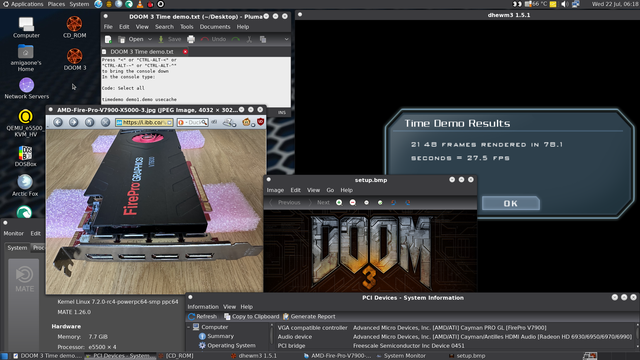Switch to System tab in System Monitor
This screenshot has height=360, width=640.
pyautogui.click(x=17, y=247)
